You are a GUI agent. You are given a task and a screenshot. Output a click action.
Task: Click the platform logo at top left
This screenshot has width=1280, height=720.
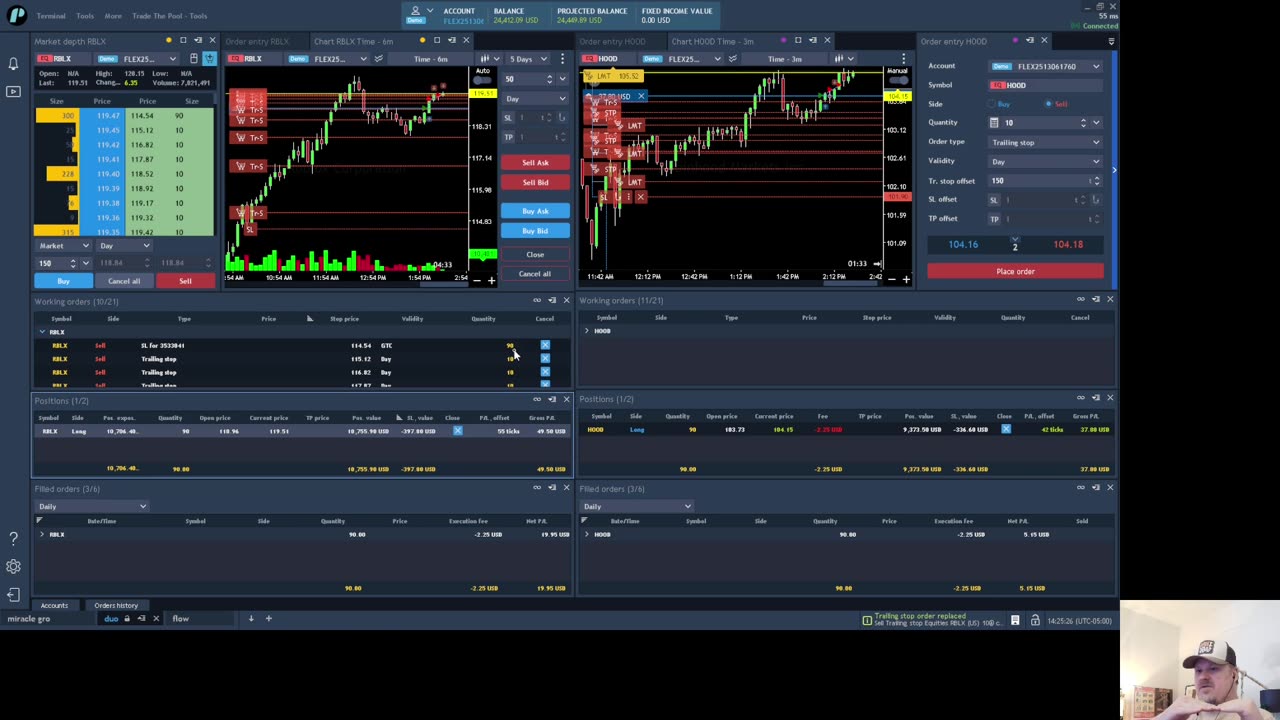(16, 14)
